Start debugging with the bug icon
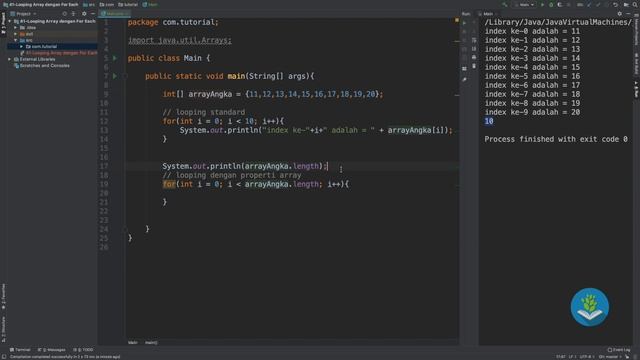 (551, 4)
